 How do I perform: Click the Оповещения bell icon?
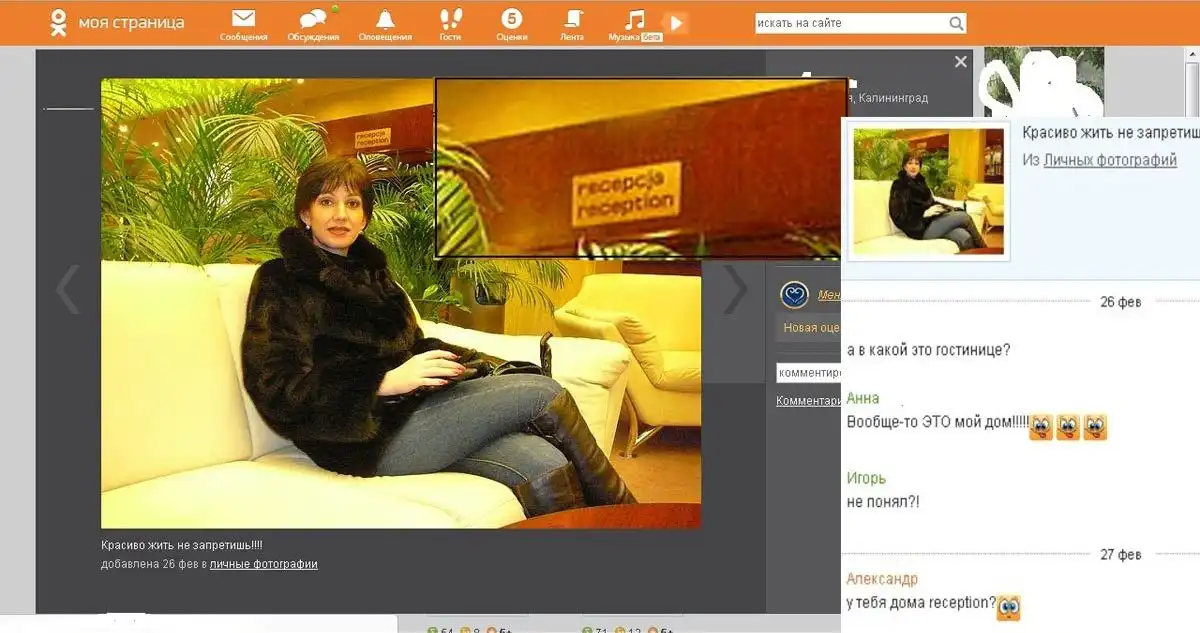tap(385, 19)
